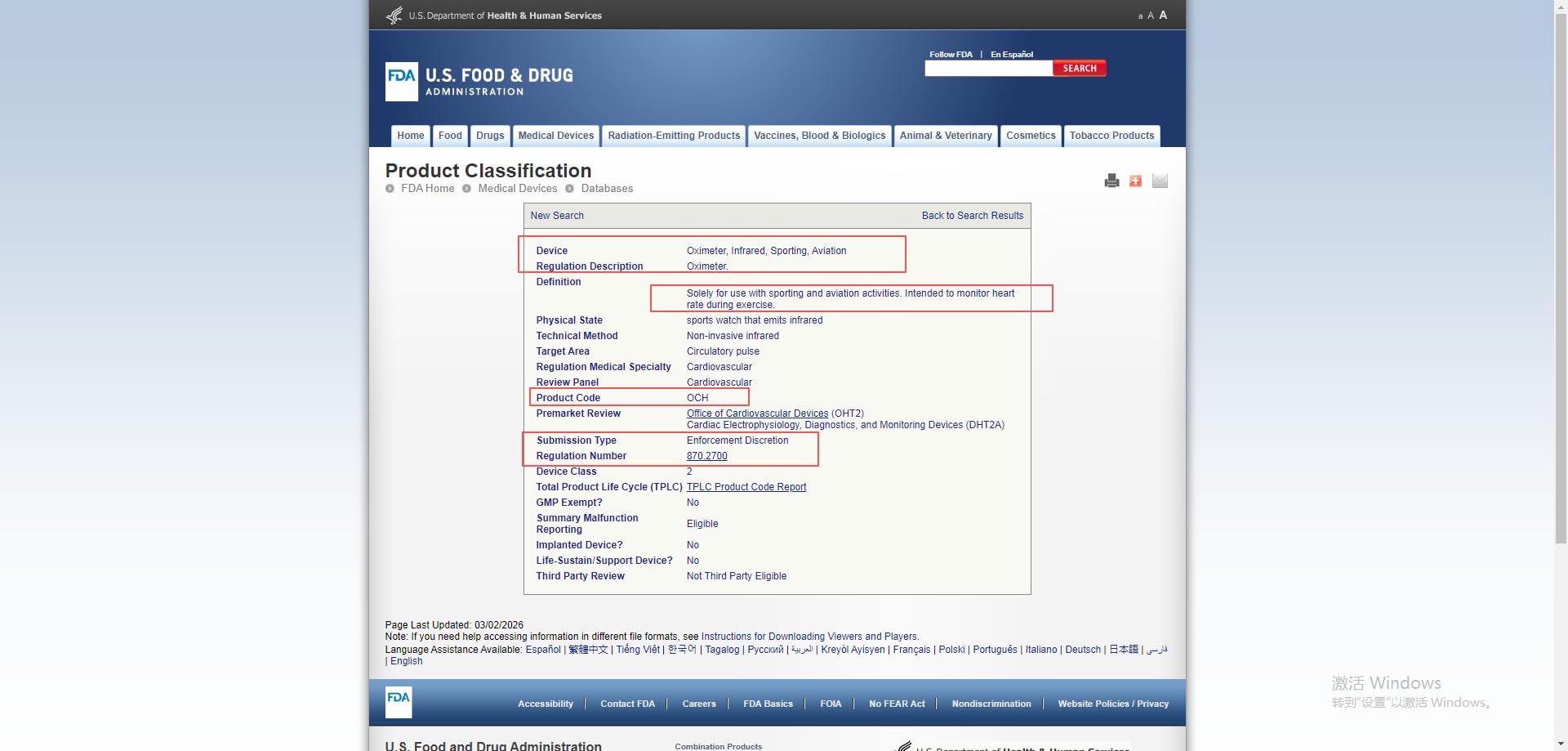Click the print page icon
This screenshot has height=751, width=1568.
click(1111, 181)
